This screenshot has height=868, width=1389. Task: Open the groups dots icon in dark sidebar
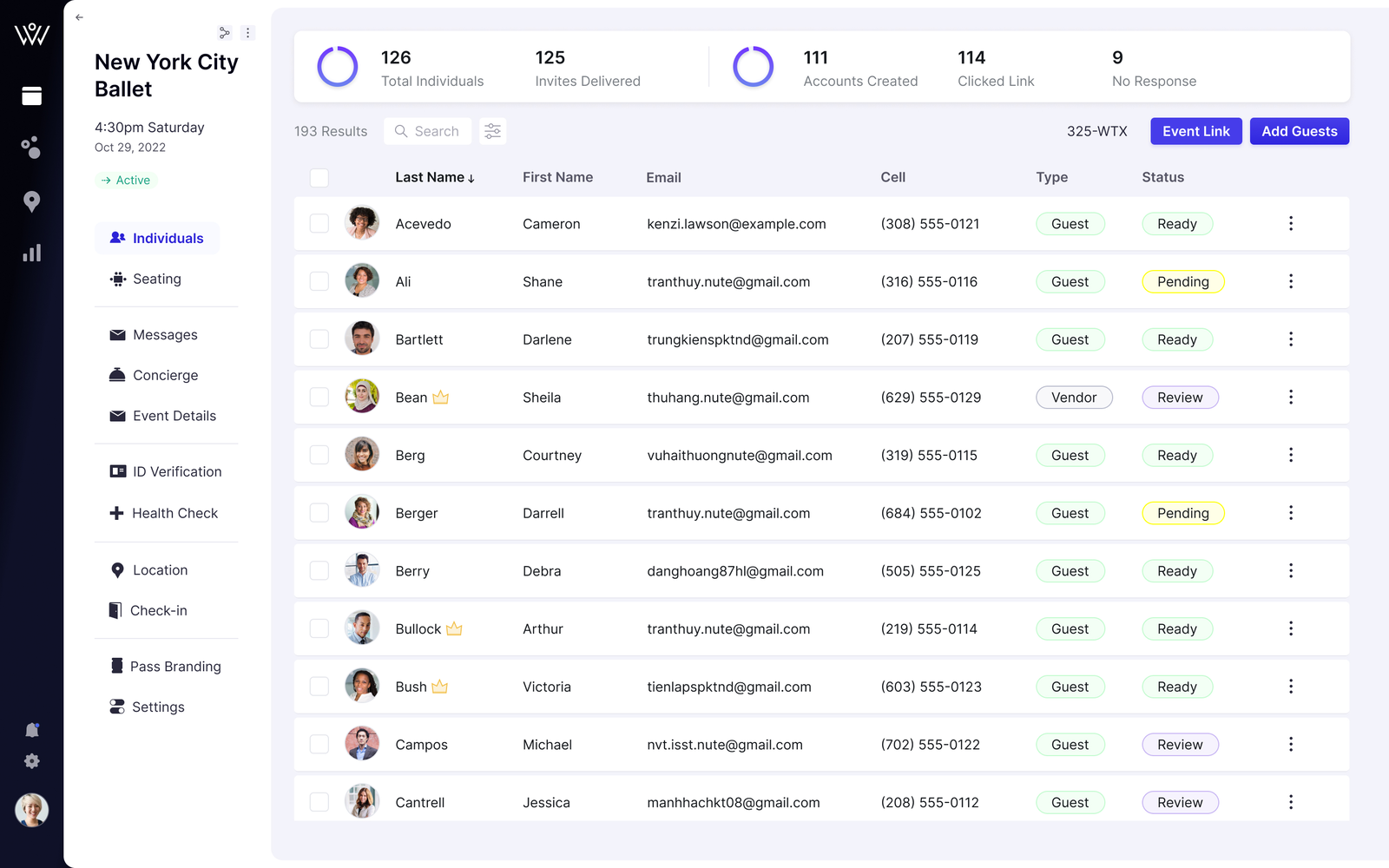(31, 148)
